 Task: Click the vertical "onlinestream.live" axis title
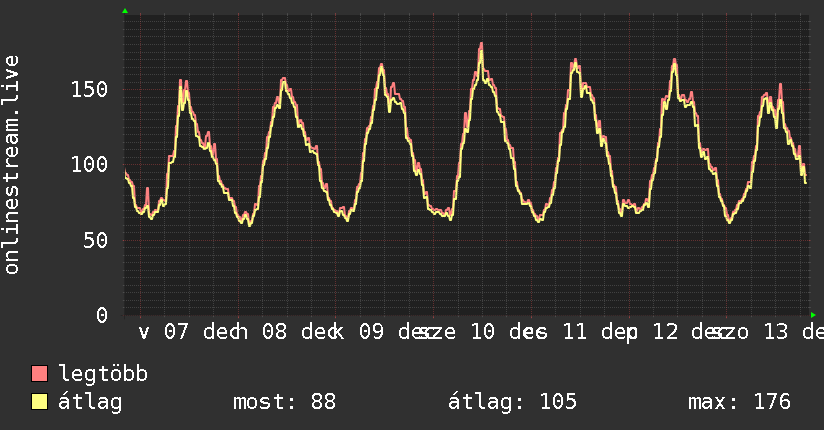coord(12,165)
